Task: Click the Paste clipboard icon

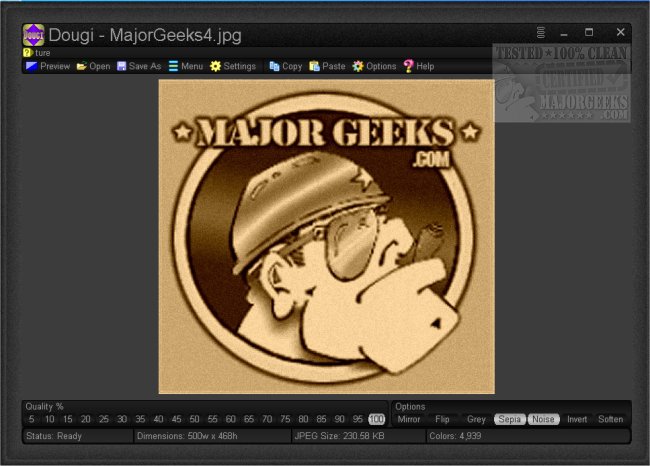Action: click(314, 66)
